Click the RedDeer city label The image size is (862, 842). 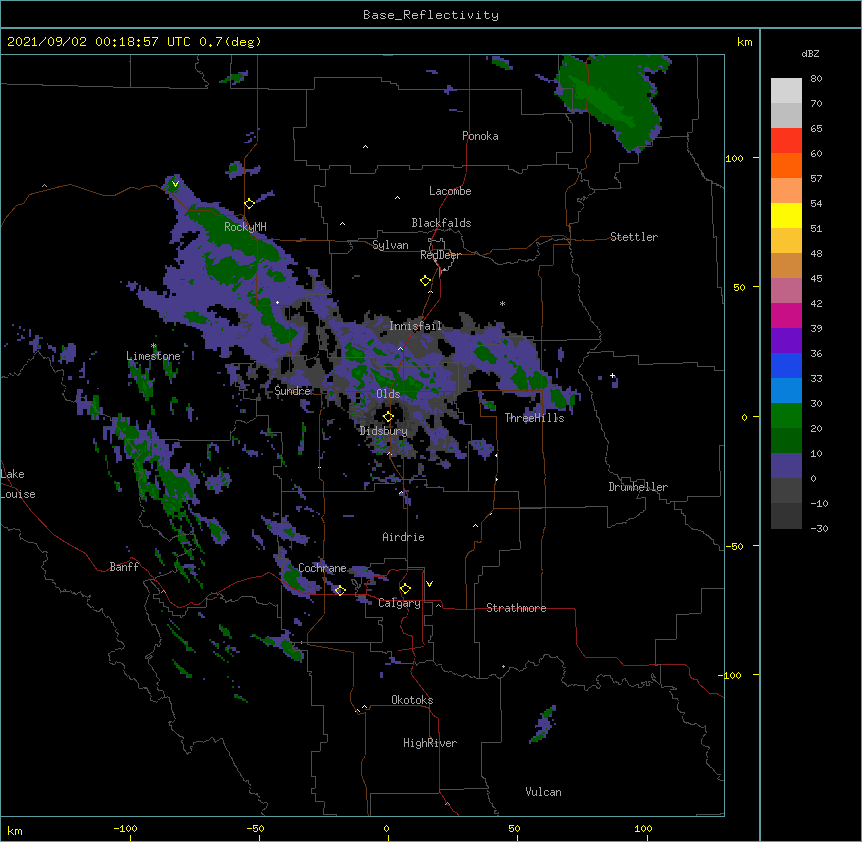click(x=440, y=255)
